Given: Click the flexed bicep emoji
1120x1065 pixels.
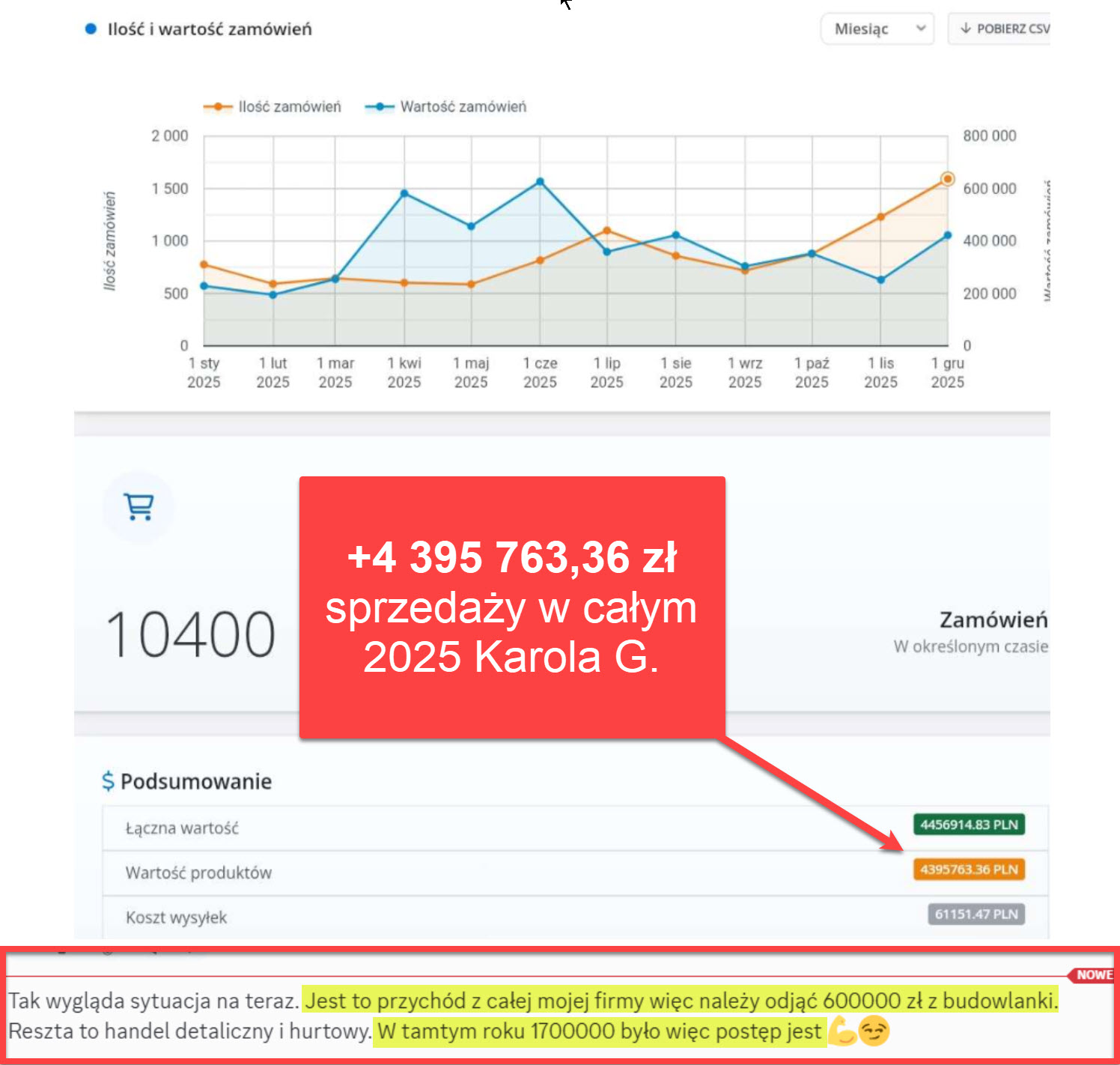Looking at the screenshot, I should [842, 1031].
